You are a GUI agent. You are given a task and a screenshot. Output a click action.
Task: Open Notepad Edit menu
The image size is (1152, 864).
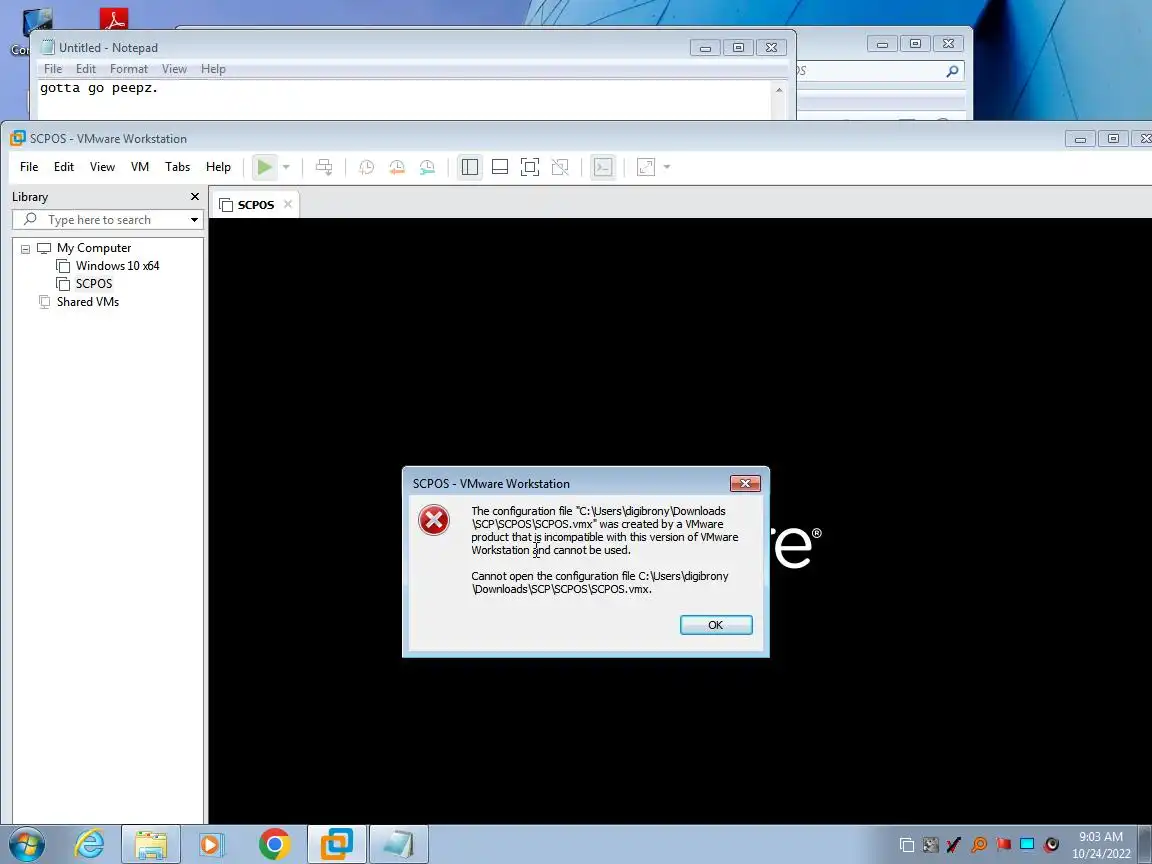coord(86,68)
